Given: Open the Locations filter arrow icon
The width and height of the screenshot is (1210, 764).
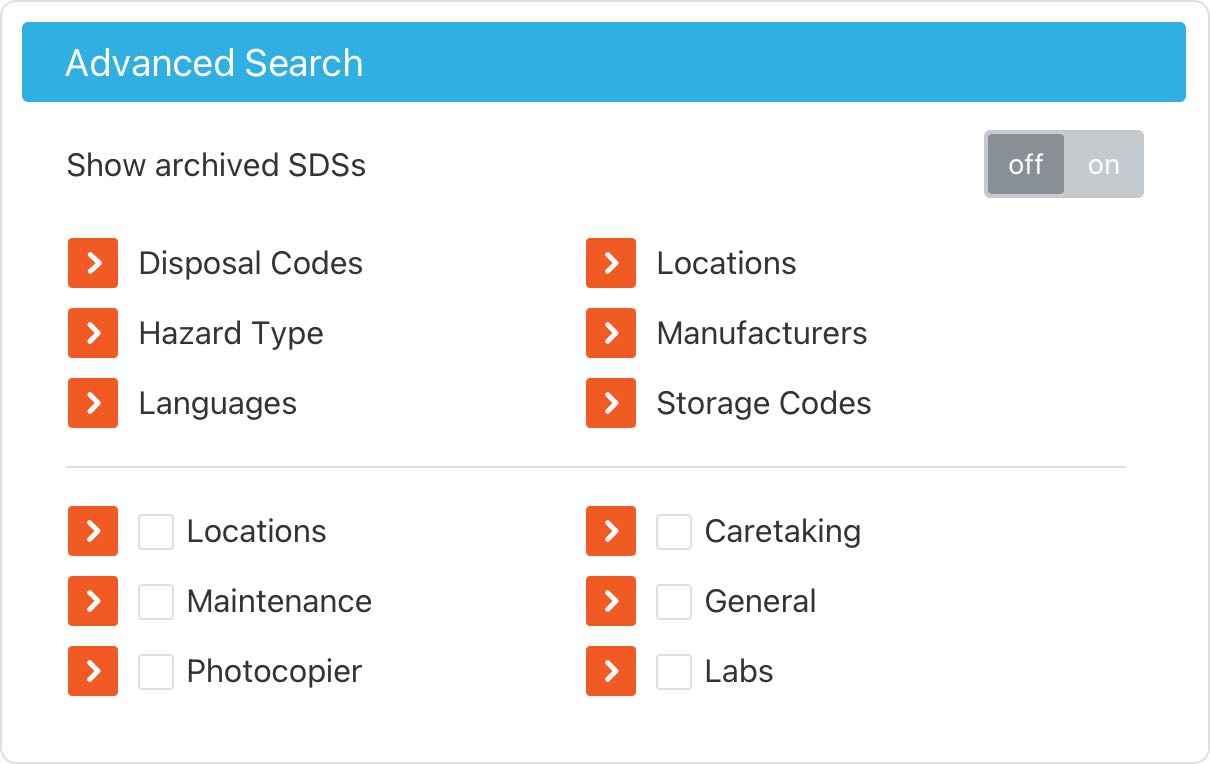Looking at the screenshot, I should (x=611, y=263).
